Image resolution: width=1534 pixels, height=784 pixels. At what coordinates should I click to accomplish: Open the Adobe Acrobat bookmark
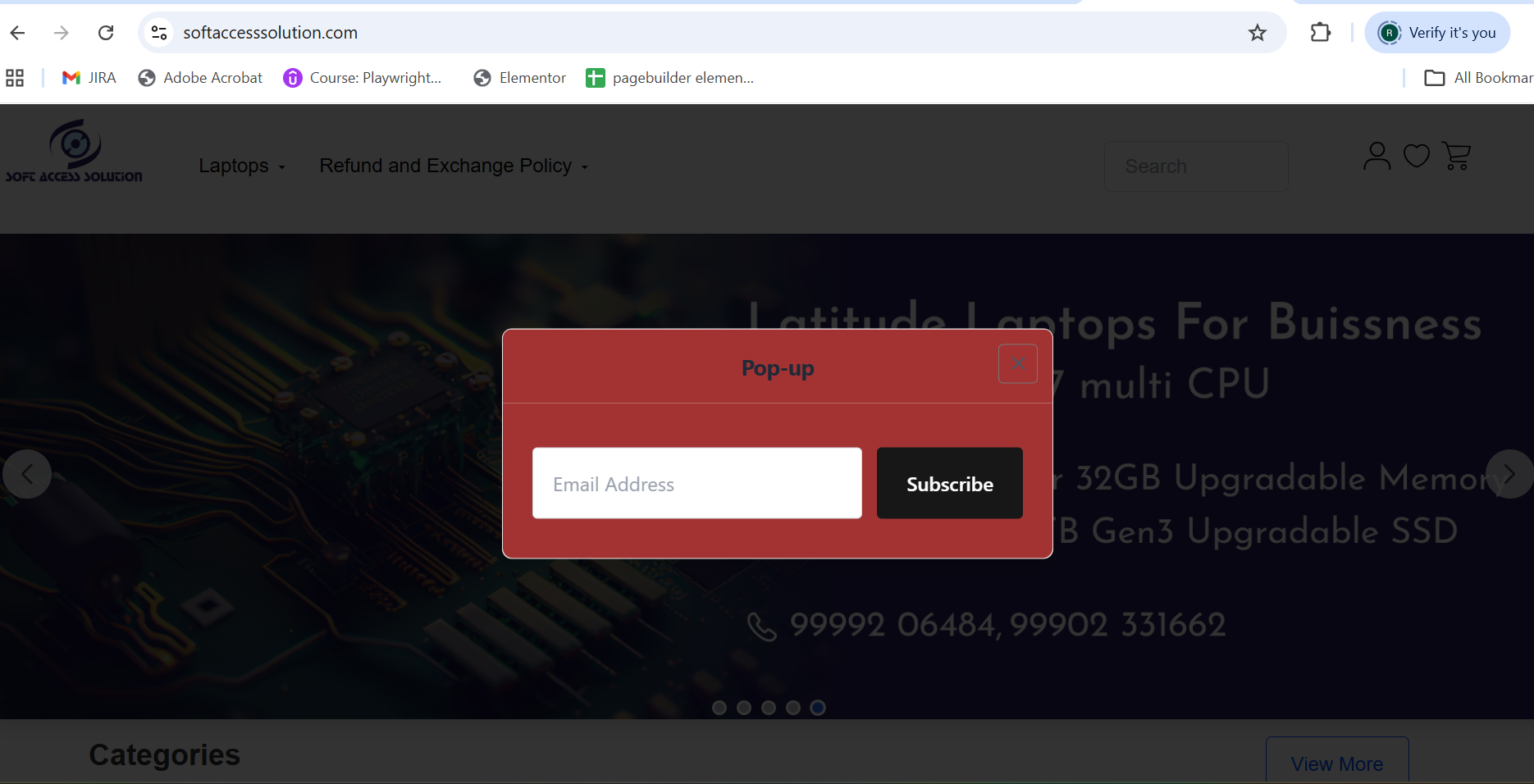point(201,78)
